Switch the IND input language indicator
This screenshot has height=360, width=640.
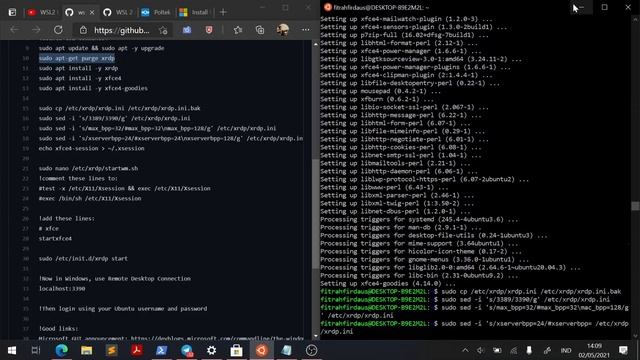point(566,350)
